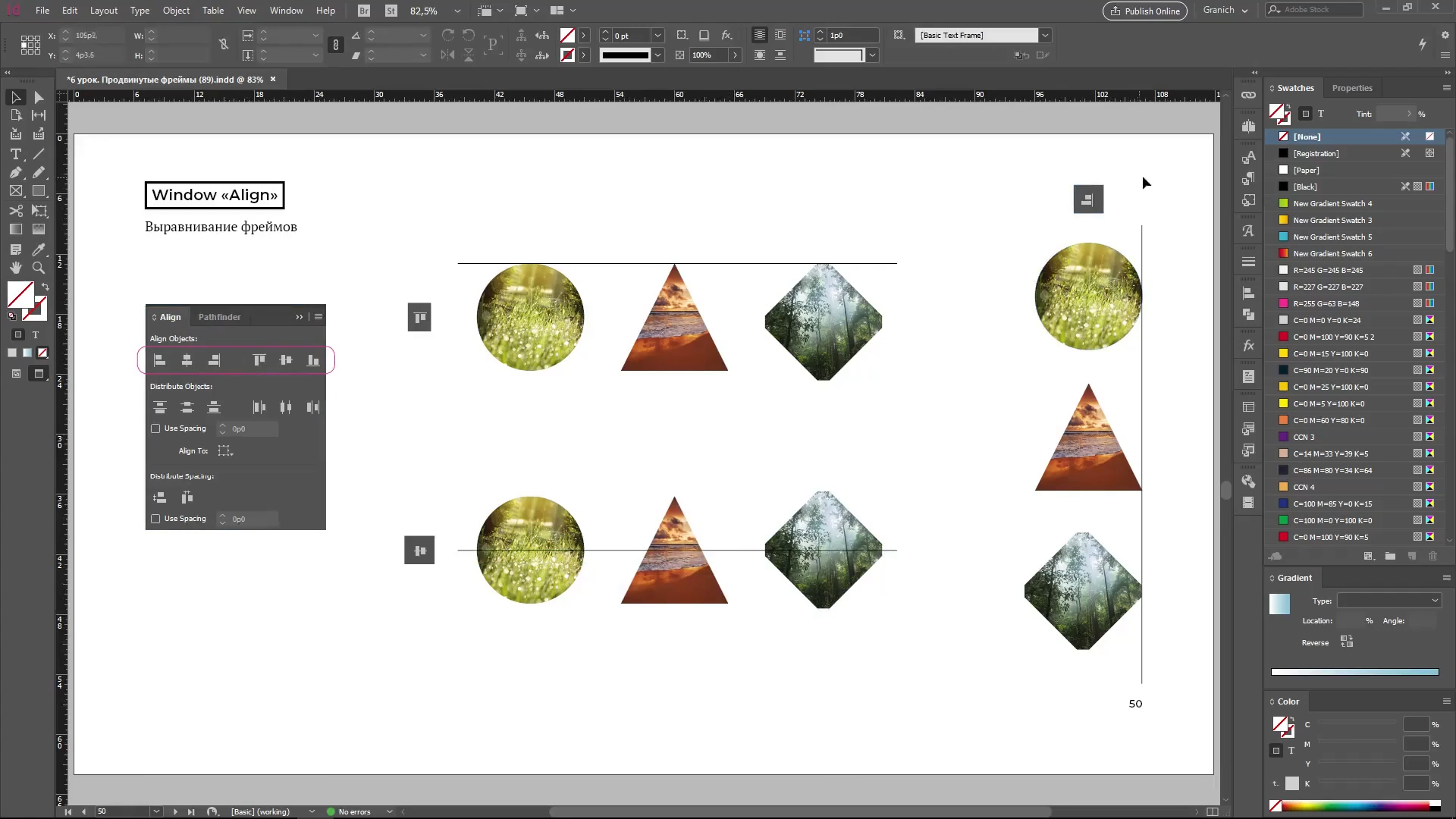Toggle Reverse gradient button
Image resolution: width=1456 pixels, height=819 pixels.
1347,642
